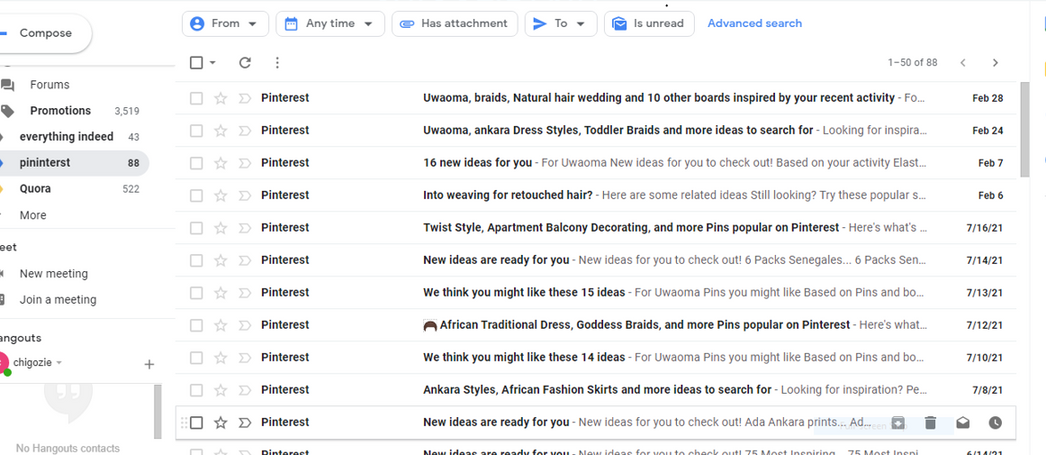The width and height of the screenshot is (1046, 455).
Task: Star the '16 new ideas for you' email
Action: tap(220, 163)
